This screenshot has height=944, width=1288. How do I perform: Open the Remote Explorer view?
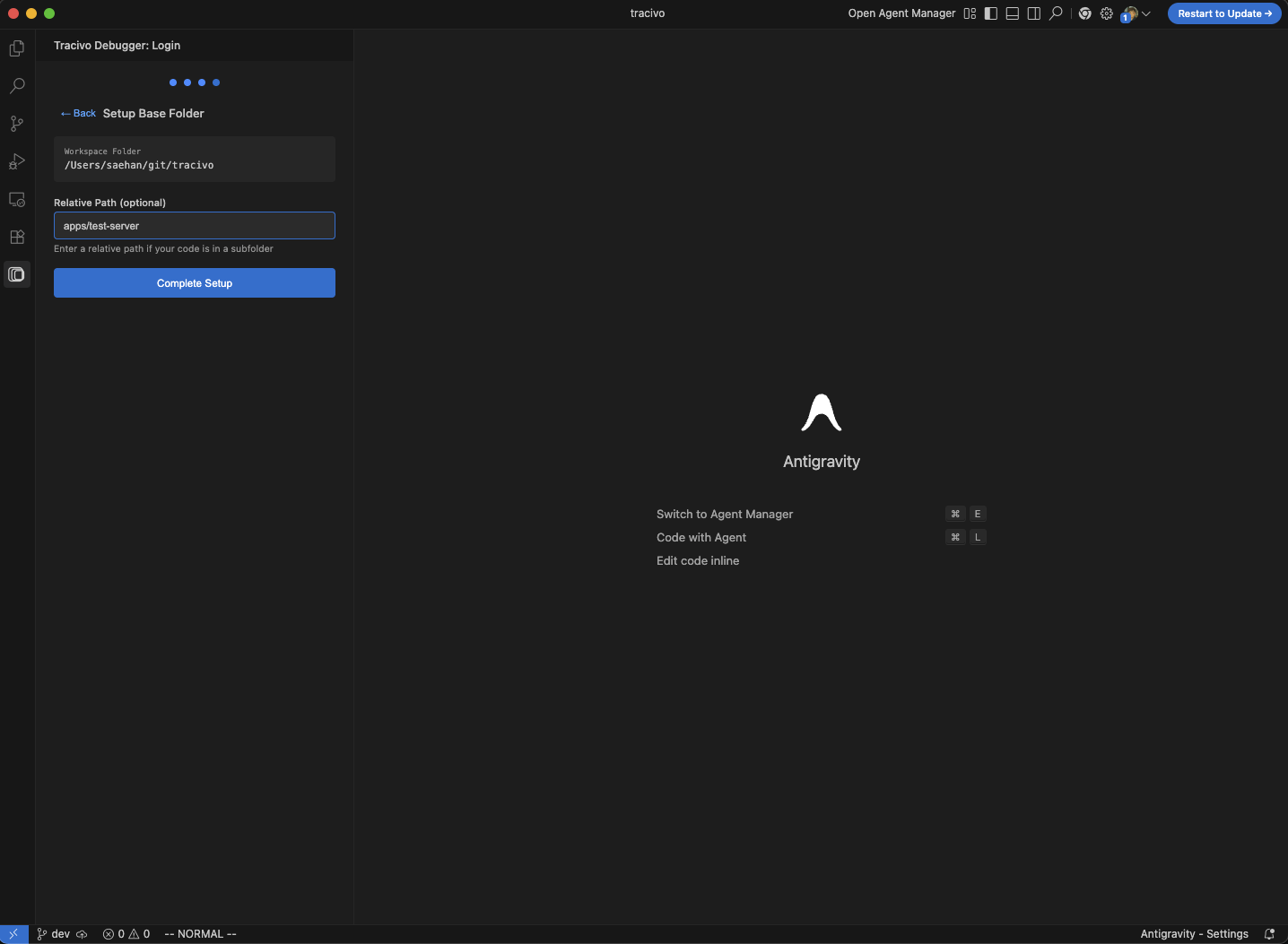pos(17,199)
